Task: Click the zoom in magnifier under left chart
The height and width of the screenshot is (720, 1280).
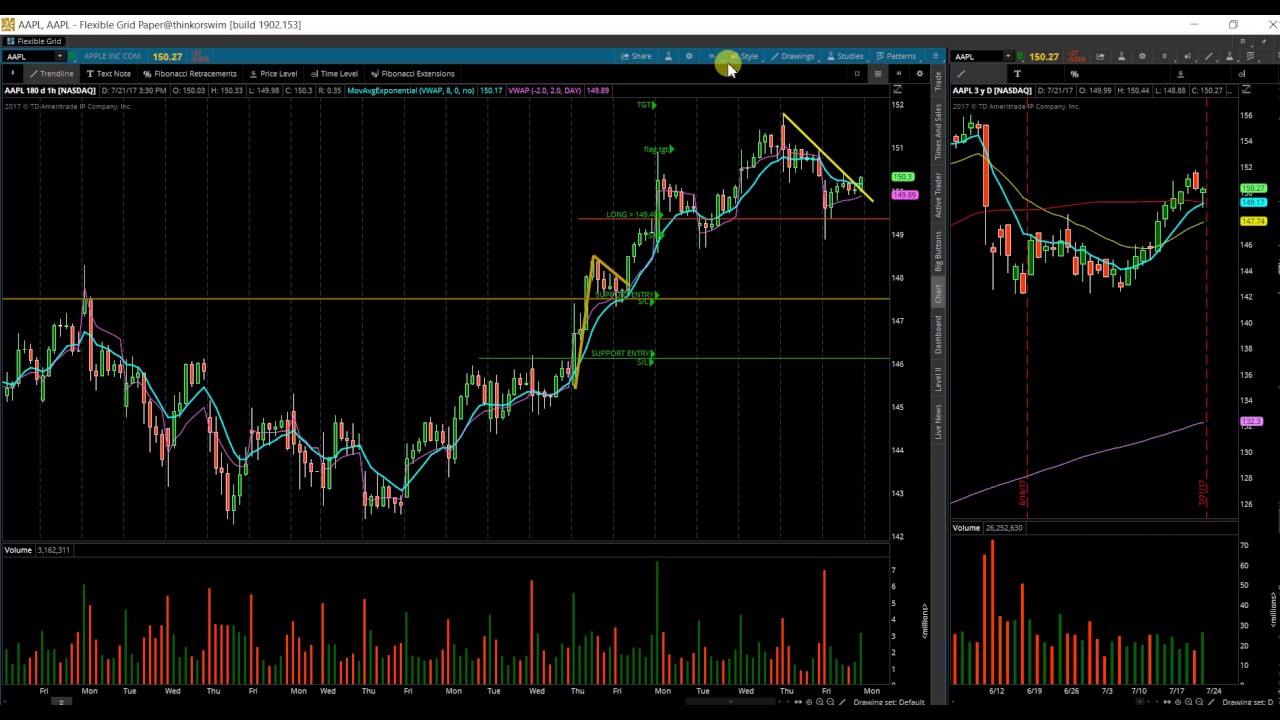Action: [x=820, y=702]
